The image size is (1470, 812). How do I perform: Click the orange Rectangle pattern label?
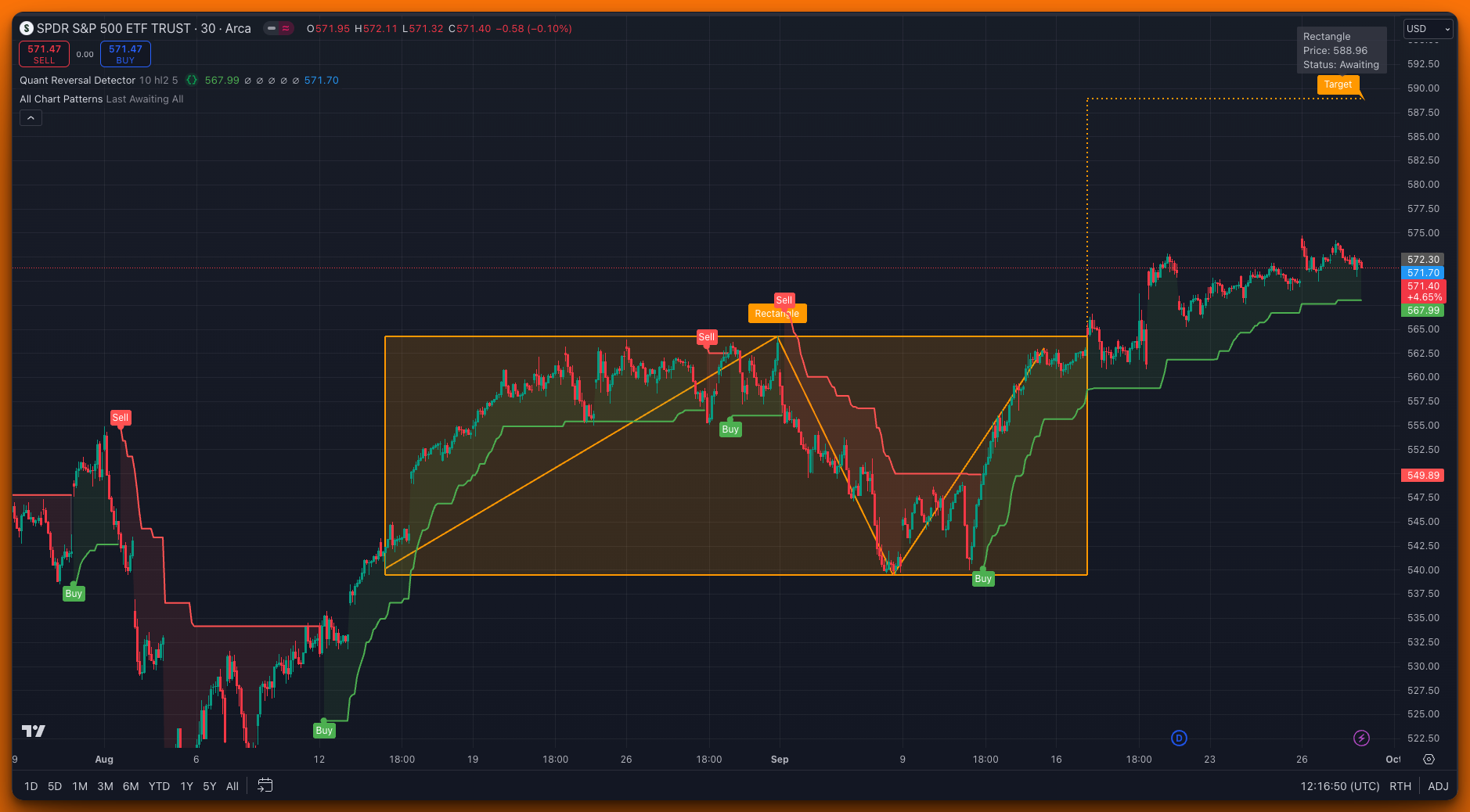(x=776, y=314)
